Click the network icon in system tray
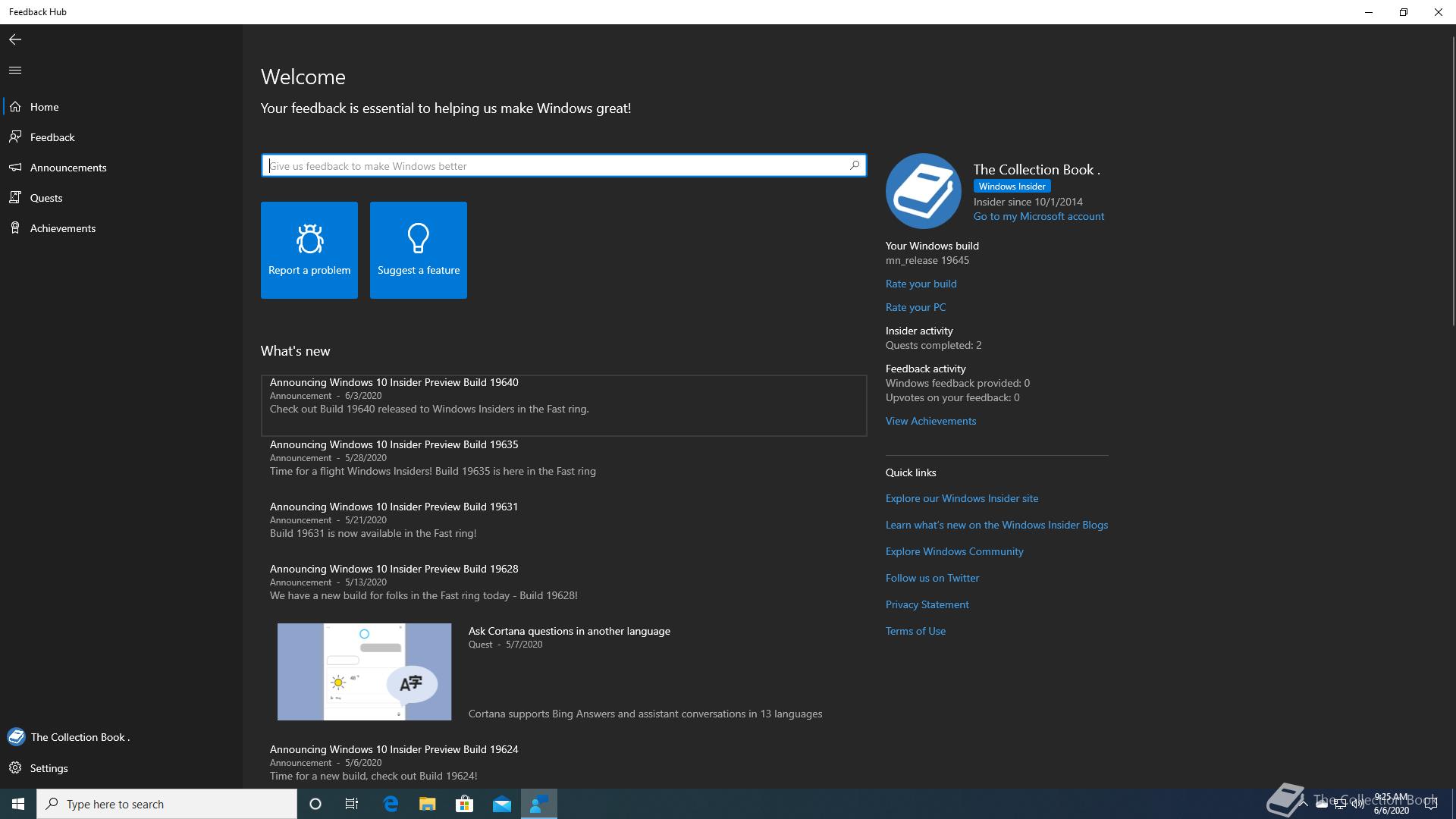The height and width of the screenshot is (819, 1456). click(x=1340, y=804)
